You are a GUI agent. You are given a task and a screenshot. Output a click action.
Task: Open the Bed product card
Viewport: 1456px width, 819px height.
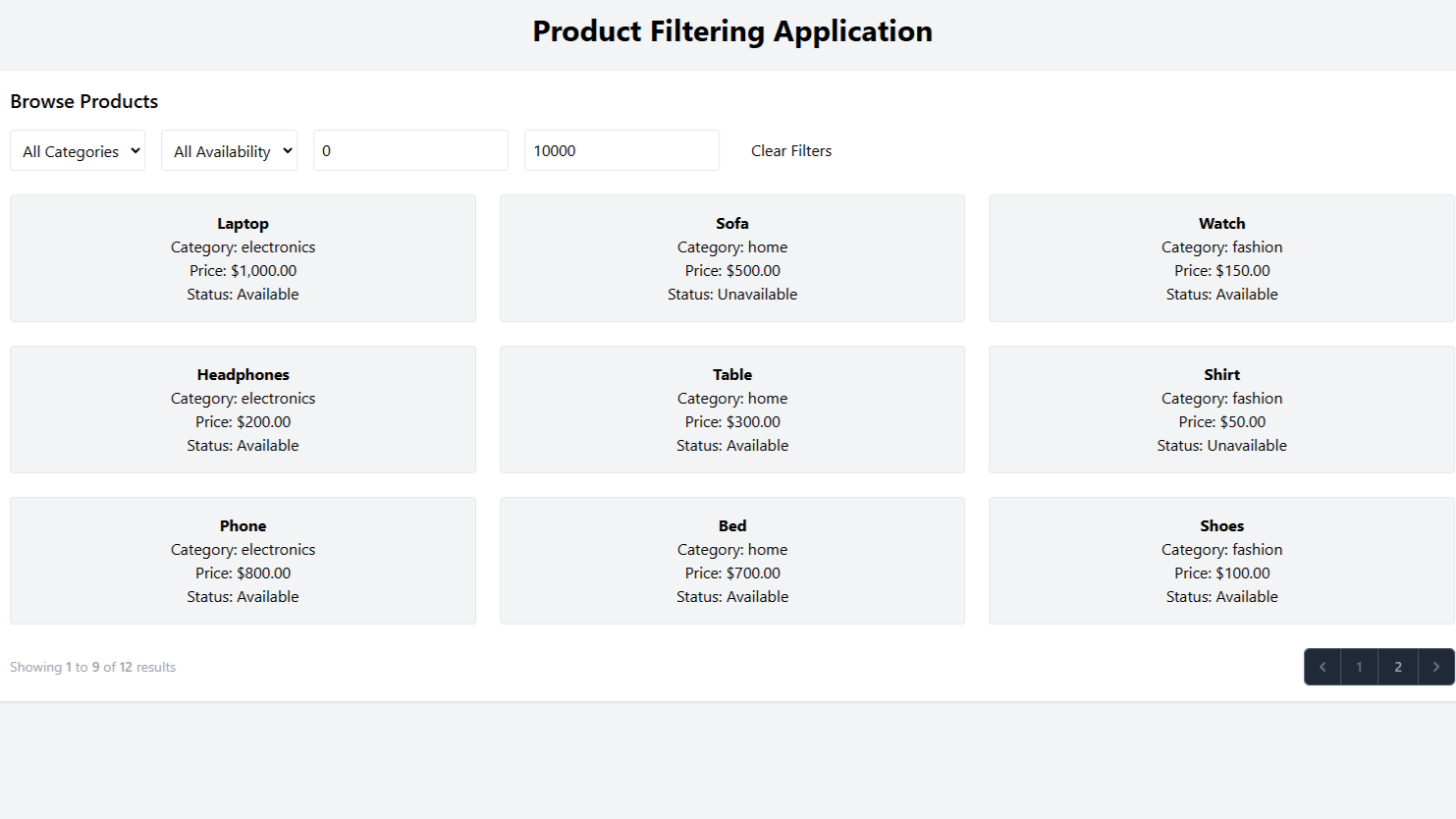click(731, 561)
